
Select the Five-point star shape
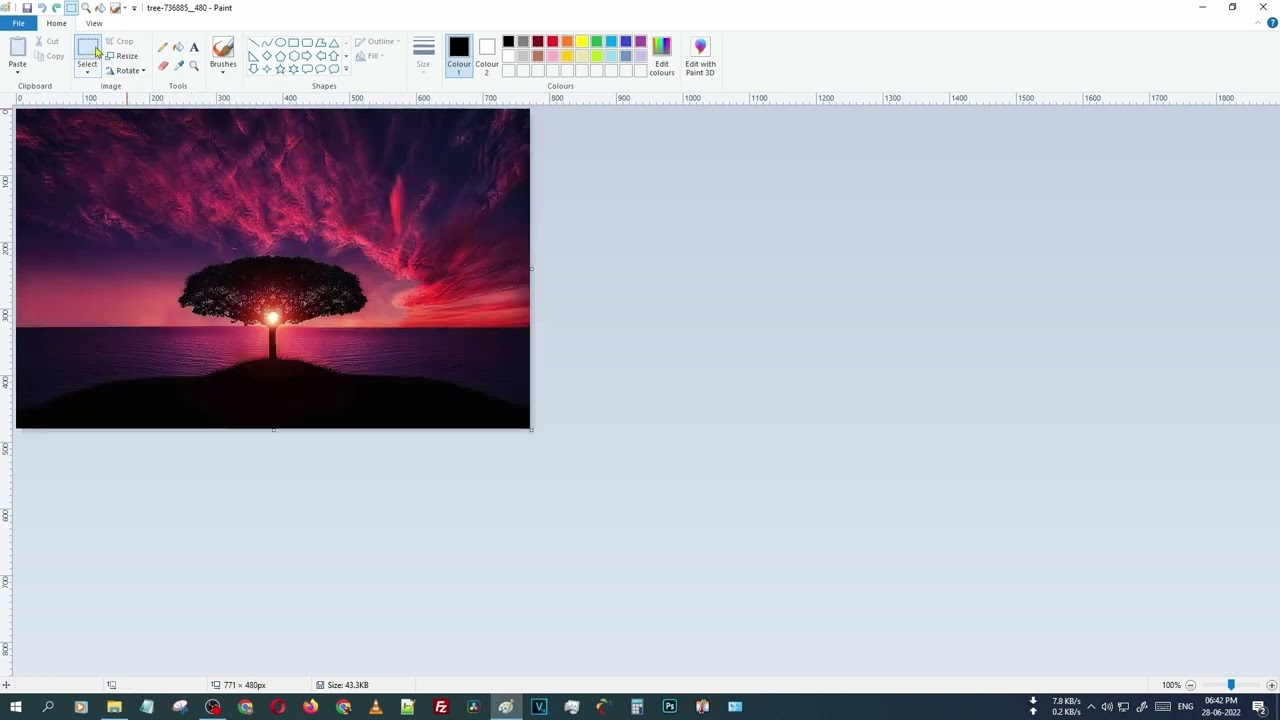(x=280, y=69)
